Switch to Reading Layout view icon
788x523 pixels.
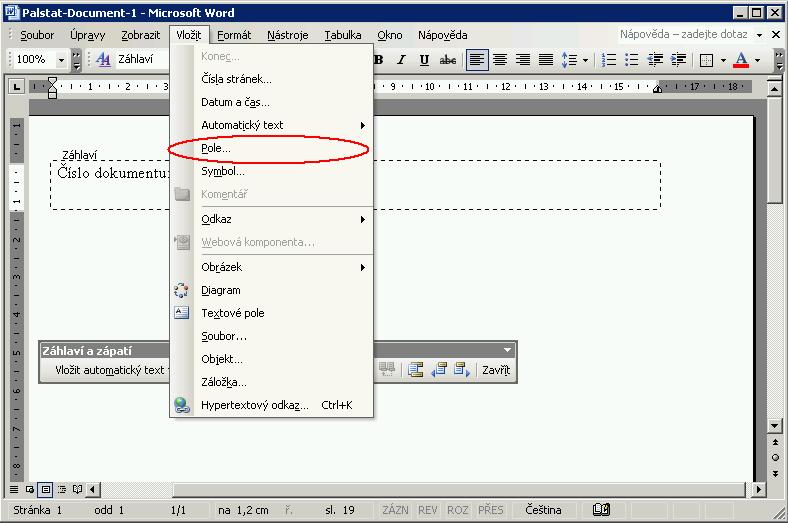(x=77, y=489)
